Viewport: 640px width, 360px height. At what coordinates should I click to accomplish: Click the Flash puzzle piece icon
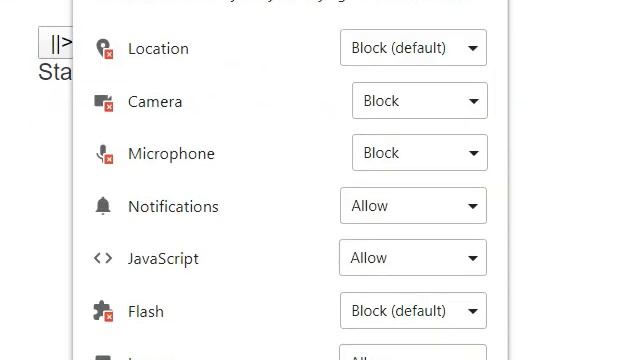tap(103, 311)
